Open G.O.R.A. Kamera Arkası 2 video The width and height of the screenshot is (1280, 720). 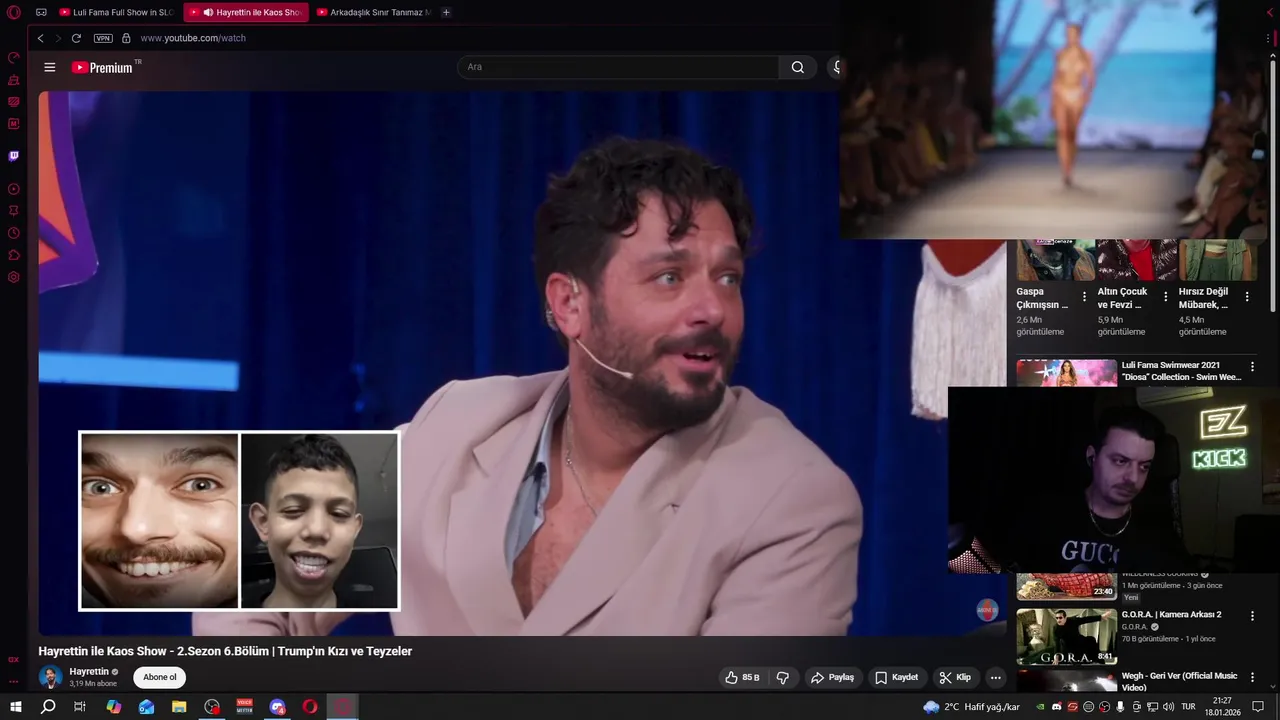point(1171,614)
